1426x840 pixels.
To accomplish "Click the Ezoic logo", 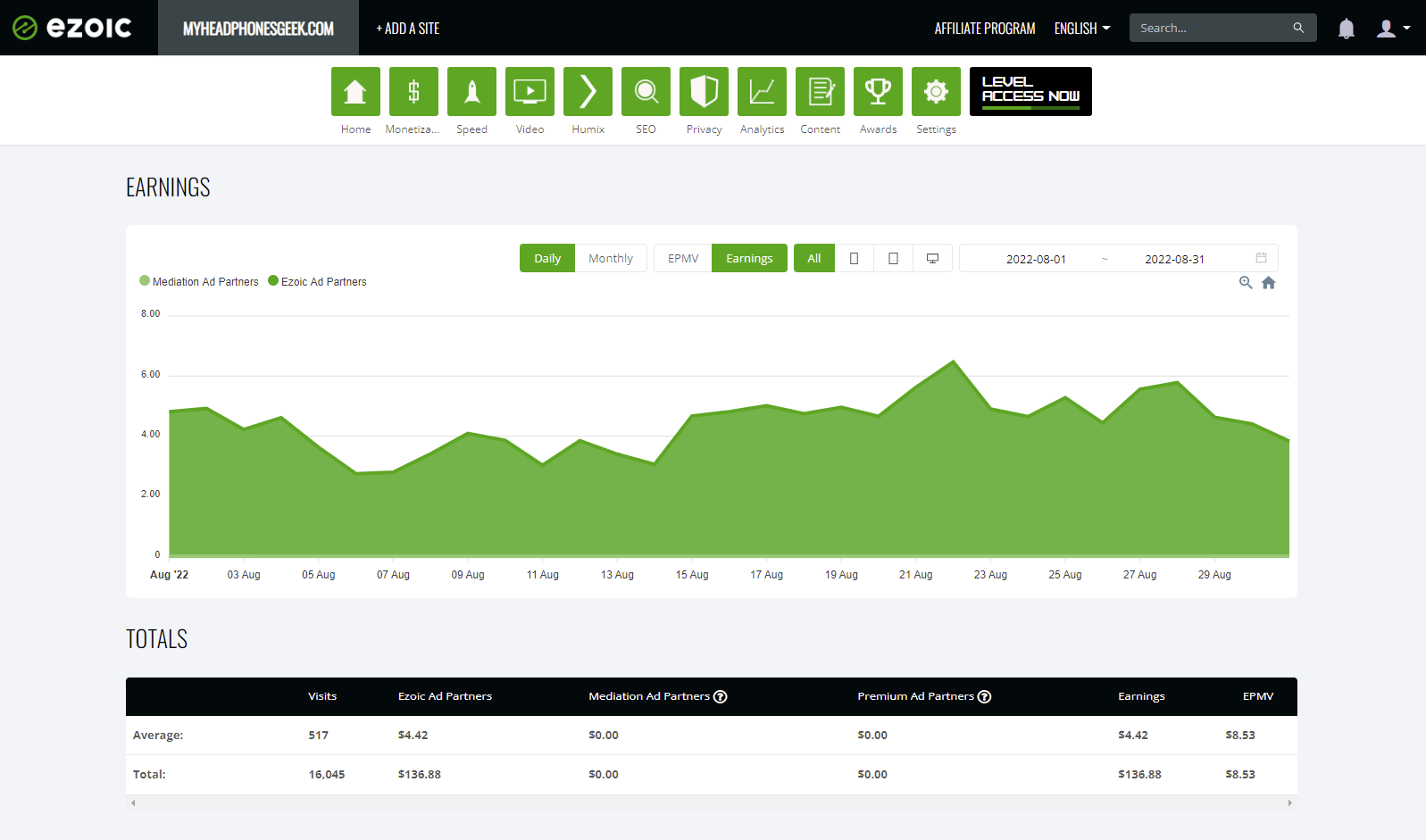I will click(72, 28).
